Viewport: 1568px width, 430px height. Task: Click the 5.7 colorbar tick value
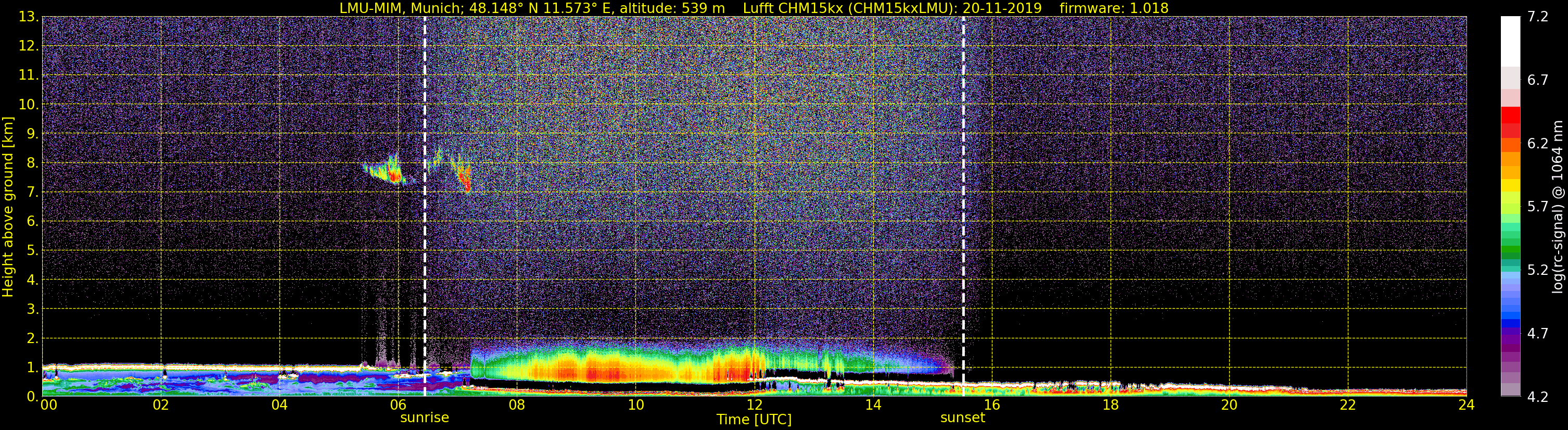(1538, 207)
